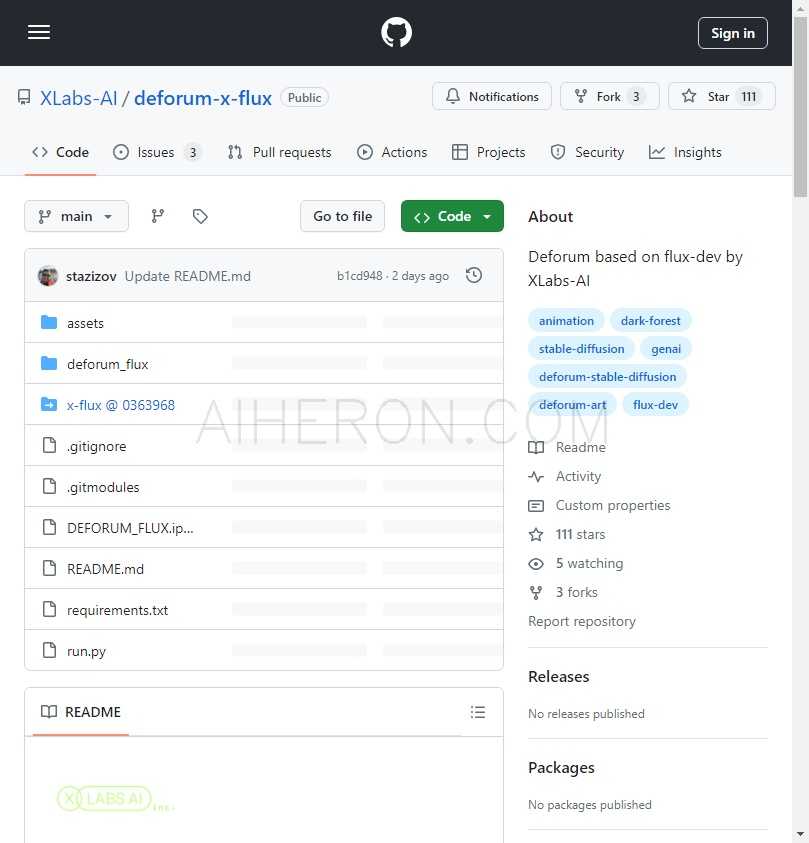This screenshot has height=843, width=809.
Task: Click the x-flux submodule folder icon
Action: coord(49,404)
